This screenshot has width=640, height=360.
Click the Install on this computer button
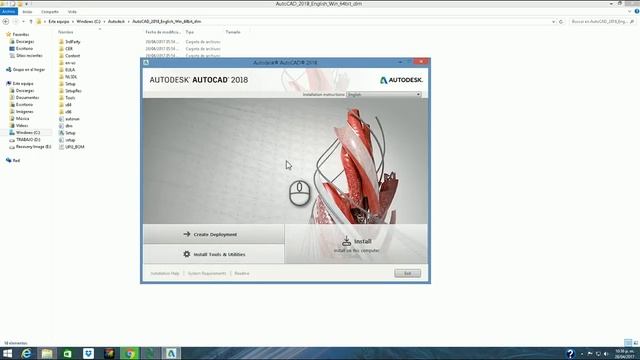pyautogui.click(x=356, y=244)
